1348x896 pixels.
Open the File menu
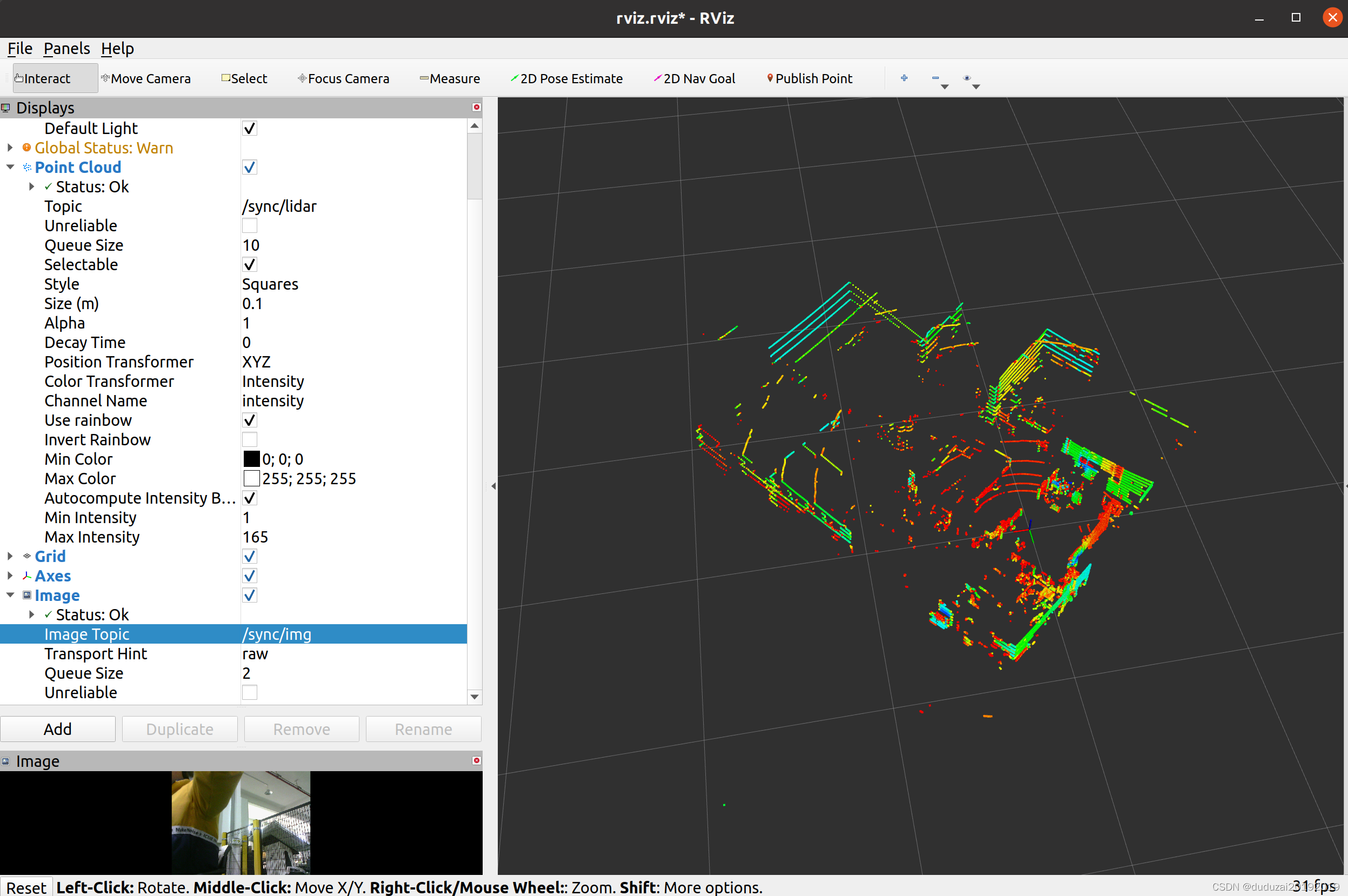click(19, 49)
